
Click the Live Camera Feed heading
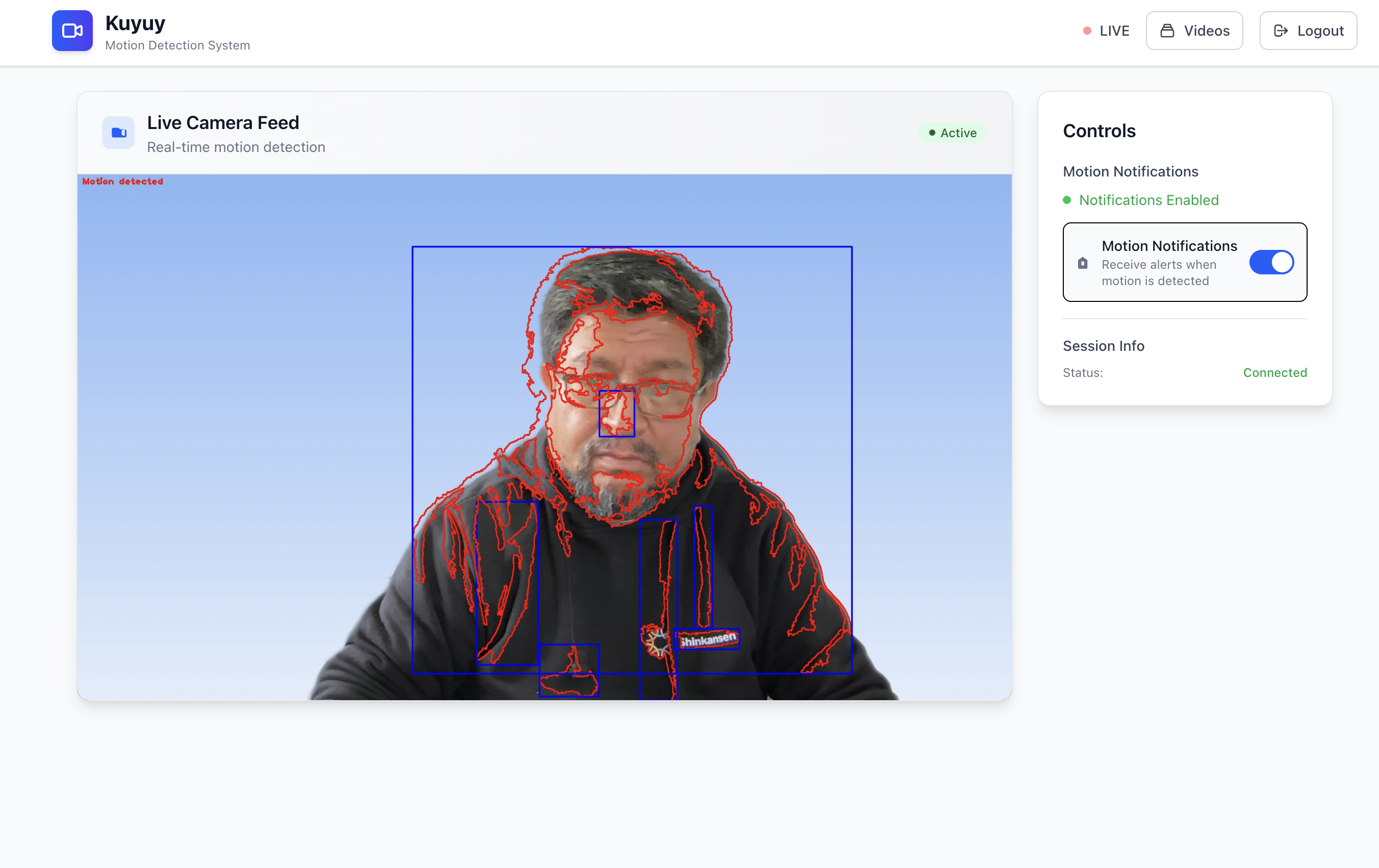coord(223,122)
